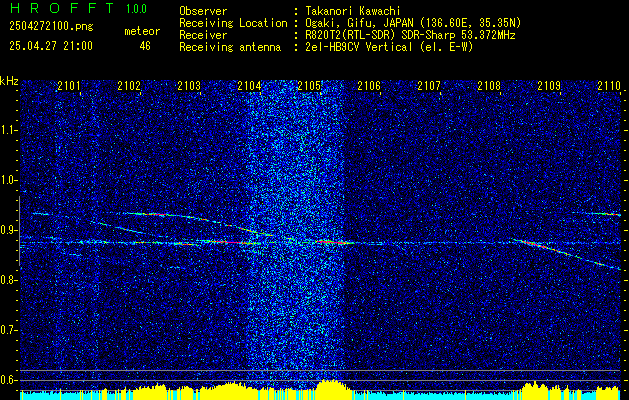This screenshot has height=400, width=629.
Task: Click time marker 2110
Action: click(609, 85)
